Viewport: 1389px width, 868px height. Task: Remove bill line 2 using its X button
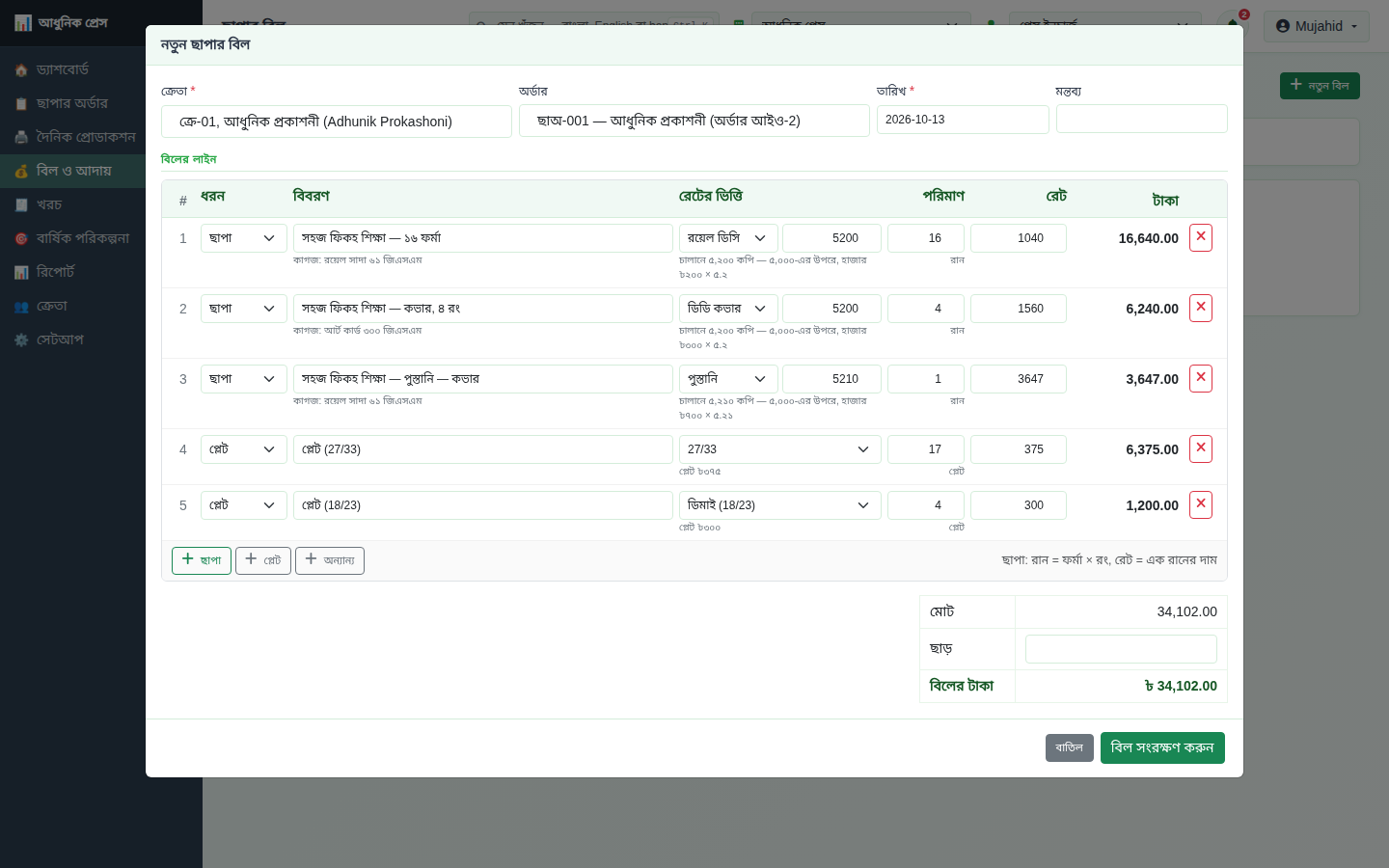coord(1201,308)
